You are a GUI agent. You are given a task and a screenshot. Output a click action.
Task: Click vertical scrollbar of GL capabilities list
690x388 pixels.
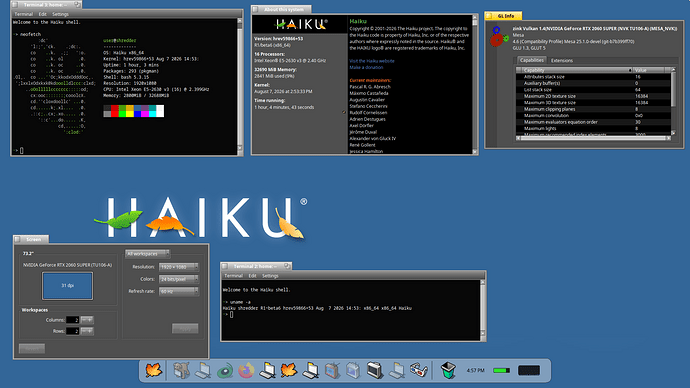pyautogui.click(x=673, y=101)
